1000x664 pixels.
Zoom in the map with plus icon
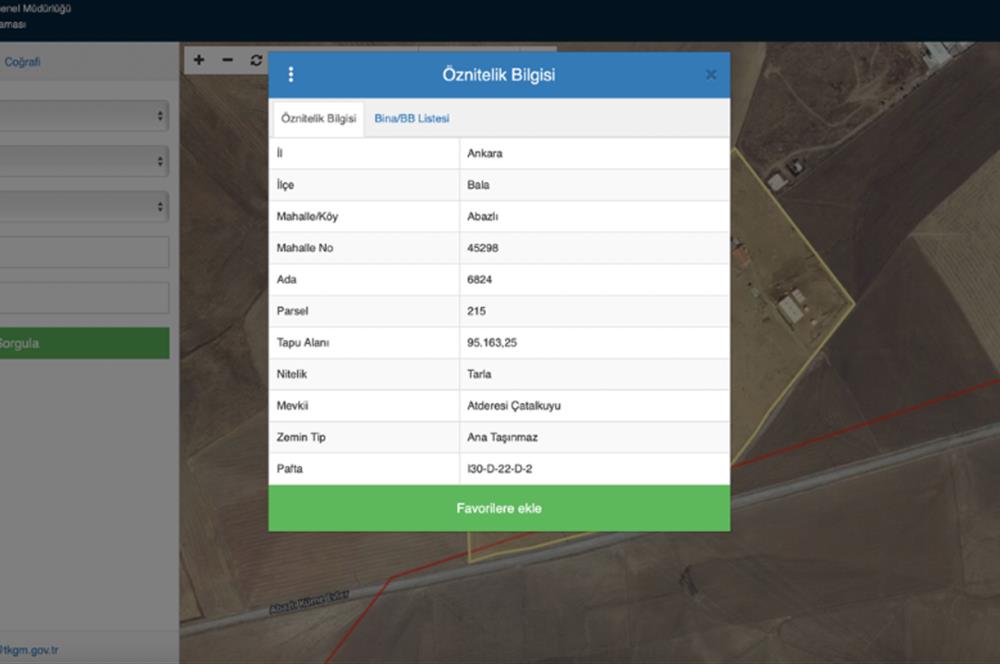coord(199,60)
